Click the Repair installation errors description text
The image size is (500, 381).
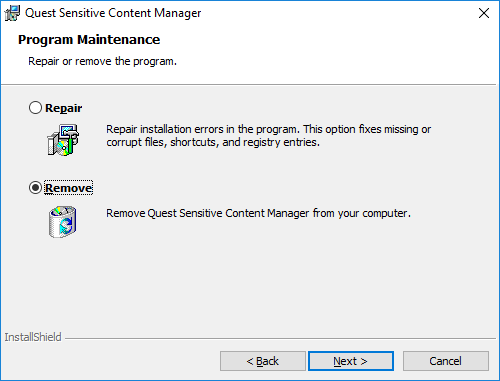pos(268,136)
